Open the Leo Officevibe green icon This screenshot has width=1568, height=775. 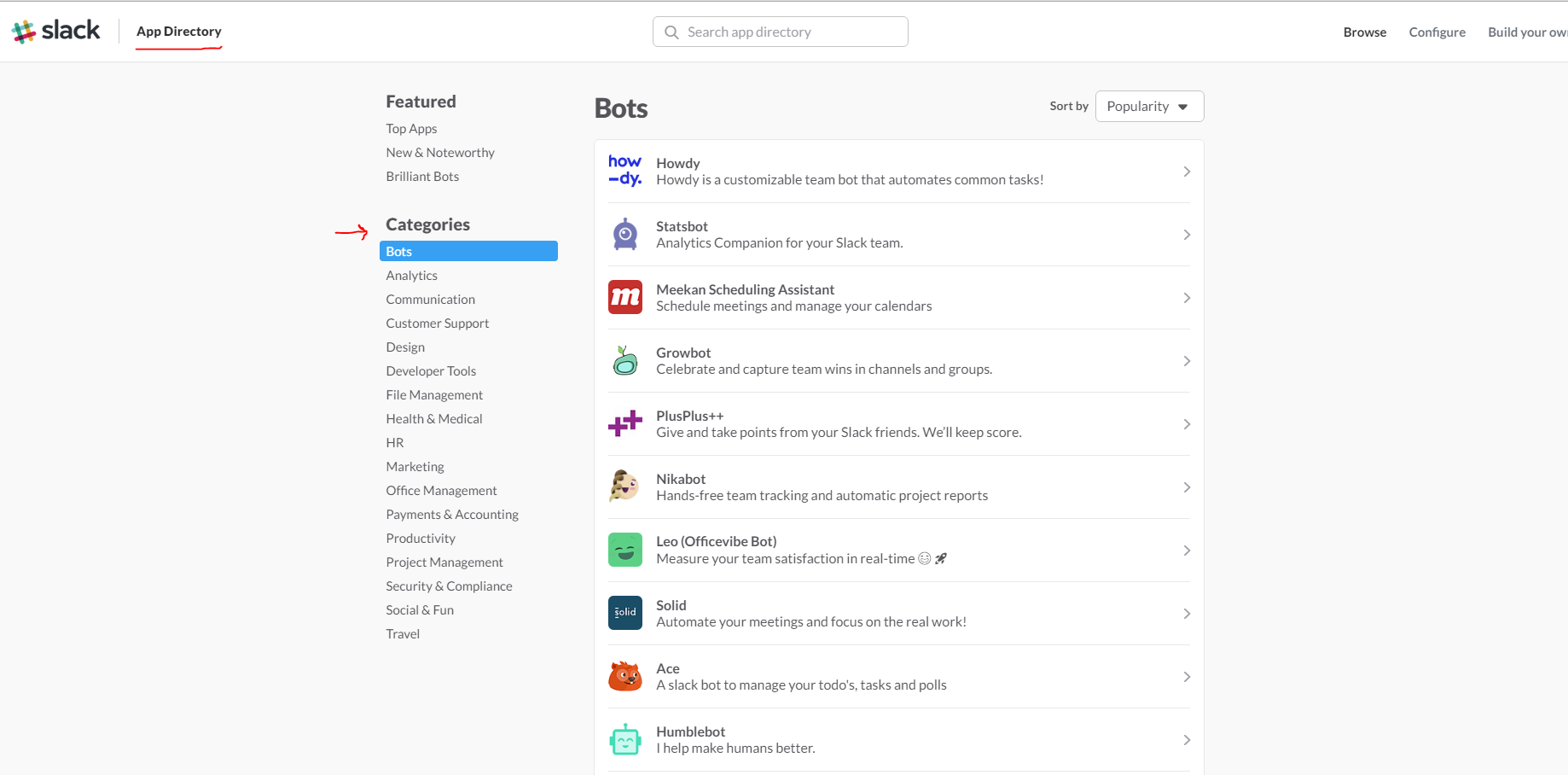[625, 550]
